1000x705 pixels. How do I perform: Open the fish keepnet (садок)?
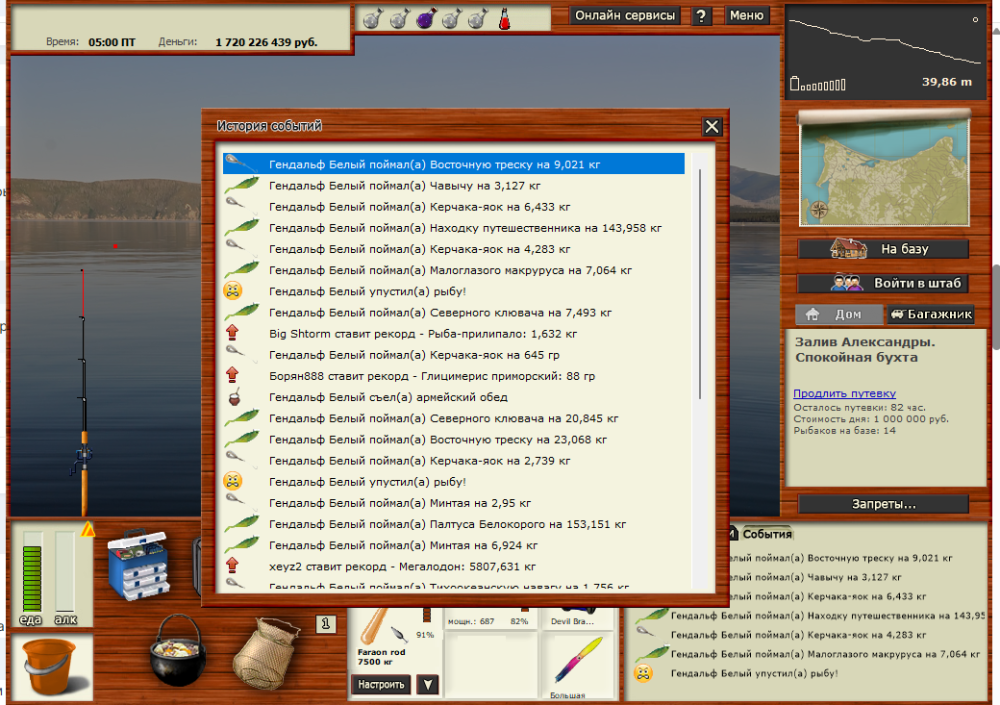coord(265,655)
